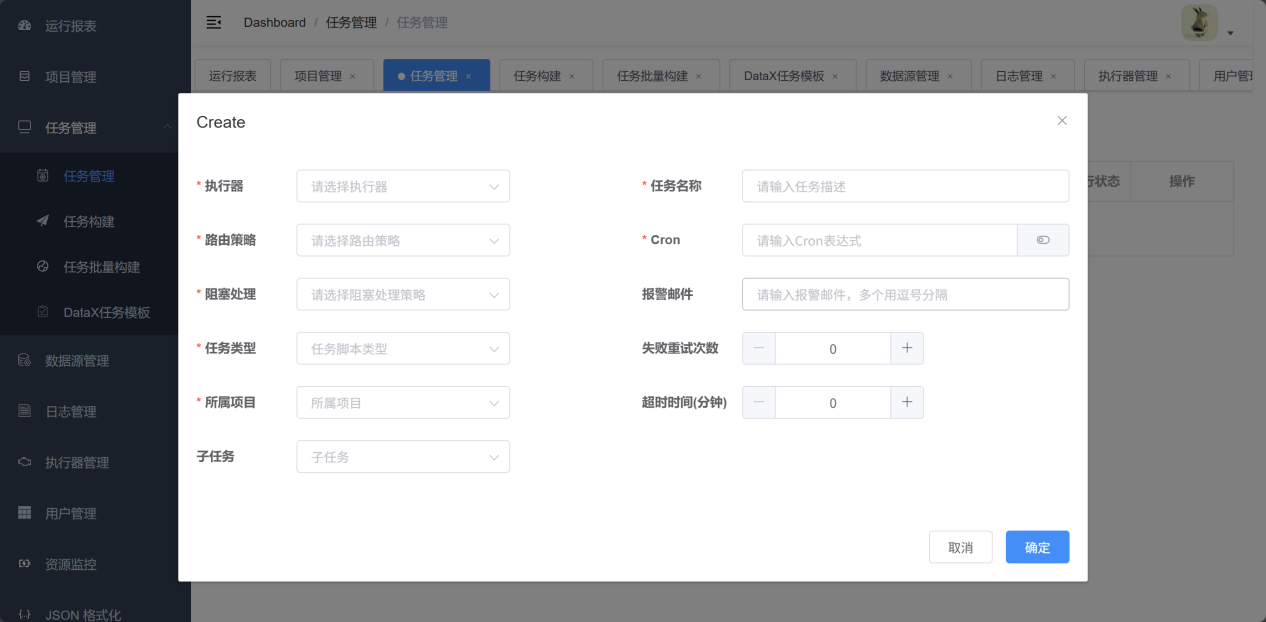Click the 报警邮件 email input field
The width and height of the screenshot is (1266, 622).
pos(905,294)
